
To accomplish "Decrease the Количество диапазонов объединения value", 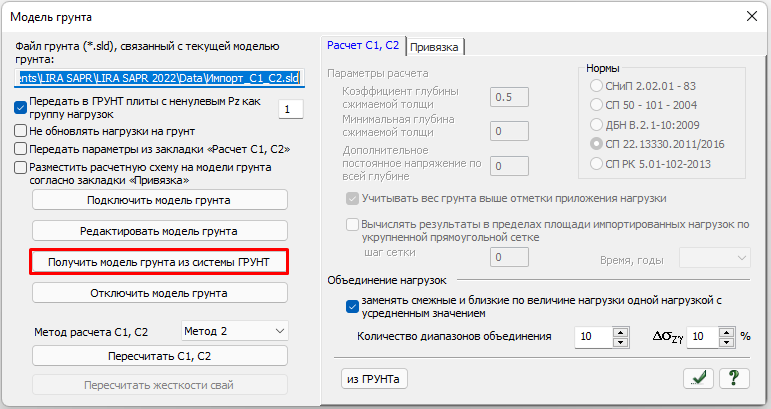I will (x=620, y=342).
